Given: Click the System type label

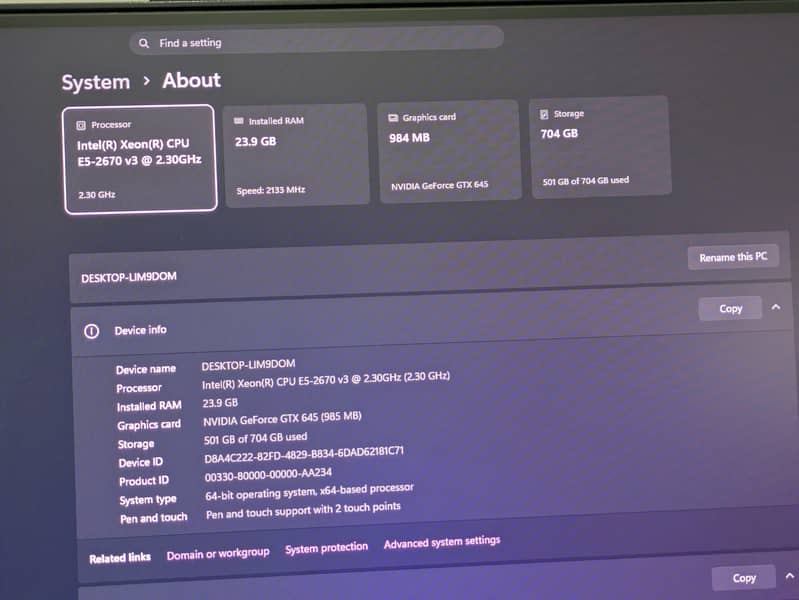Looking at the screenshot, I should coord(148,500).
